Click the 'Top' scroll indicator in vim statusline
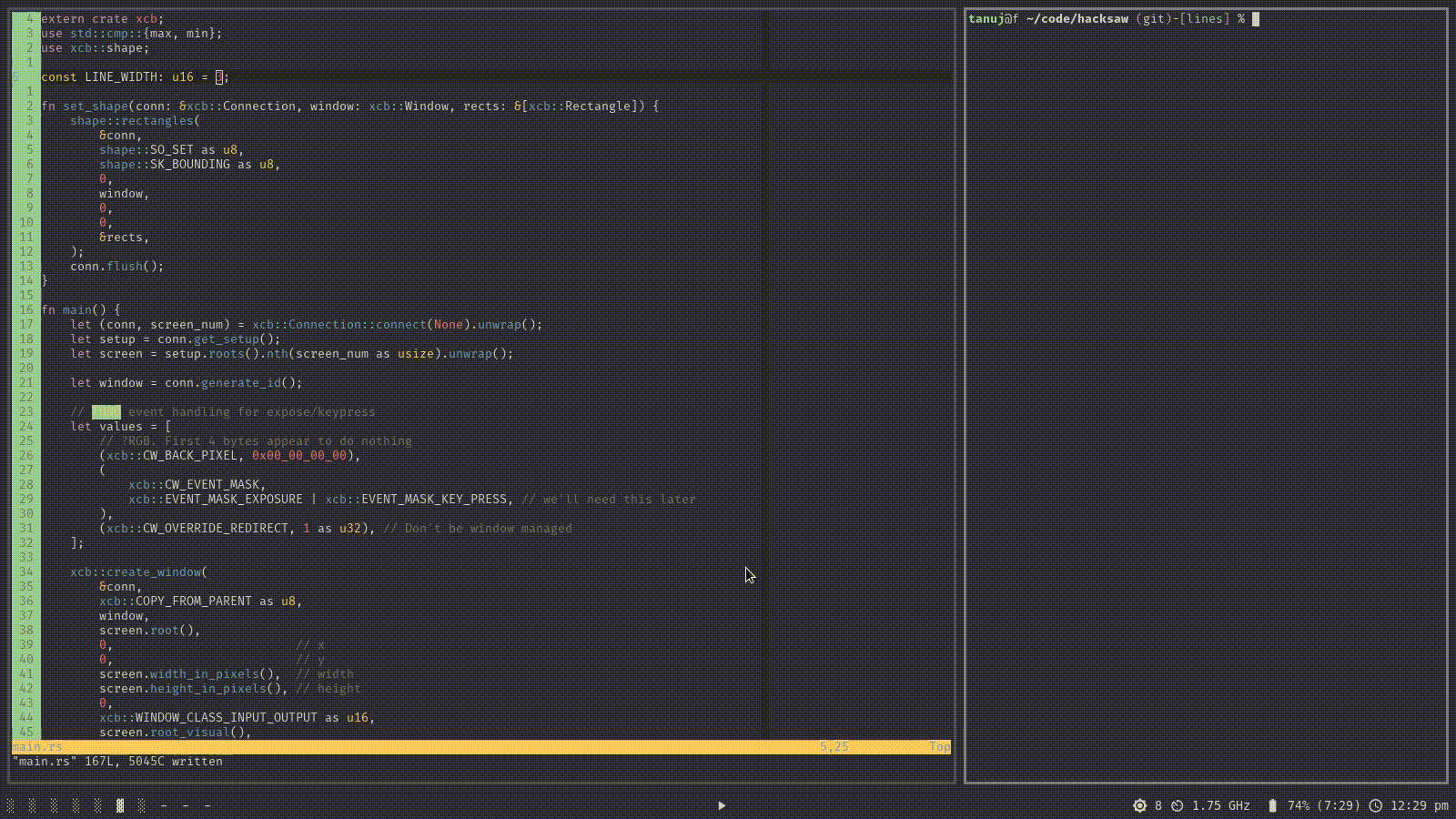The image size is (1456, 819). click(x=940, y=747)
